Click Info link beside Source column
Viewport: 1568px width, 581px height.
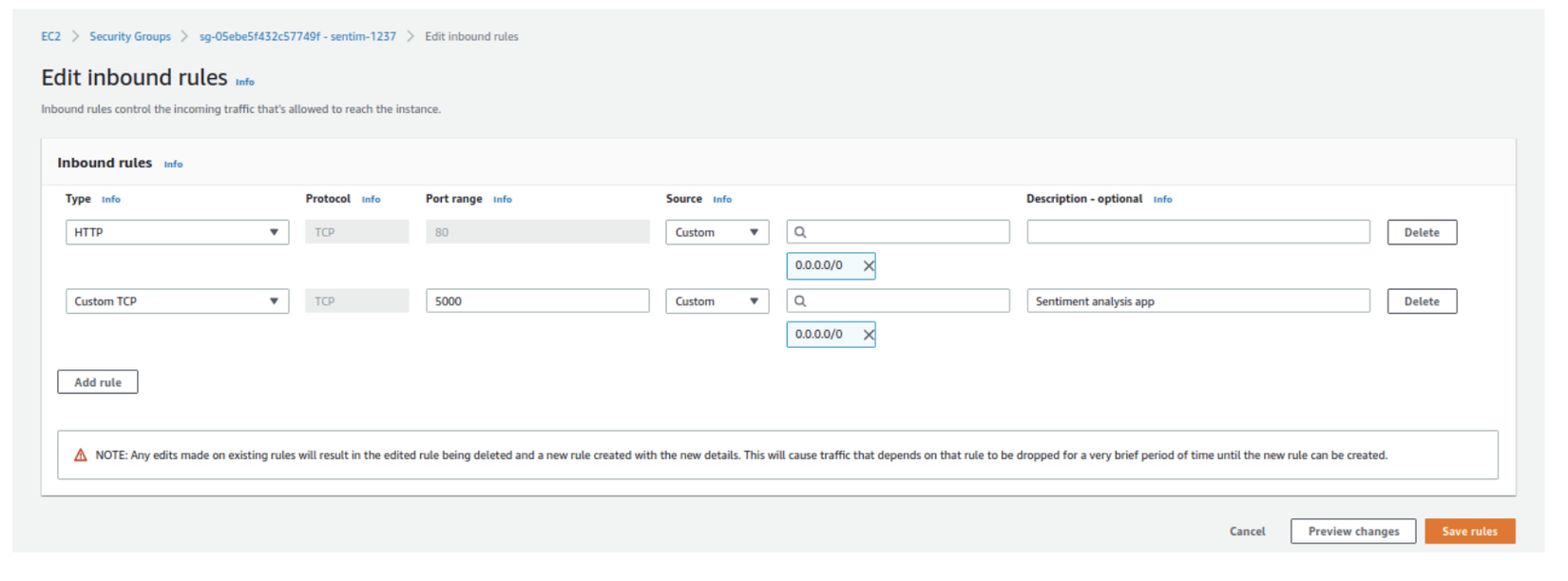point(722,200)
